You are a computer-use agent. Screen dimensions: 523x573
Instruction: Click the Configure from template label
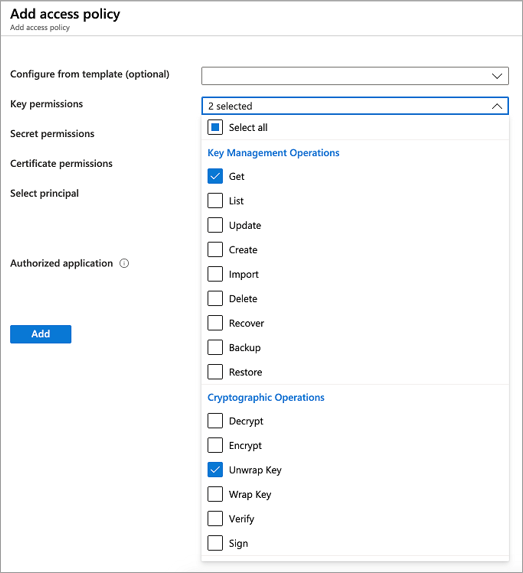click(x=90, y=74)
